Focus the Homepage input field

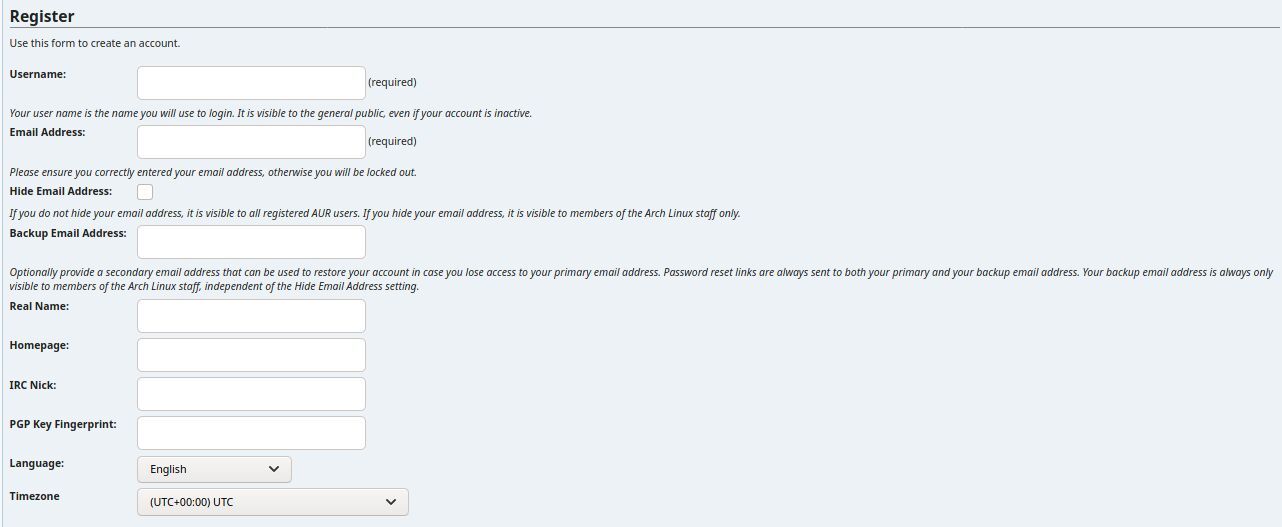pos(251,355)
